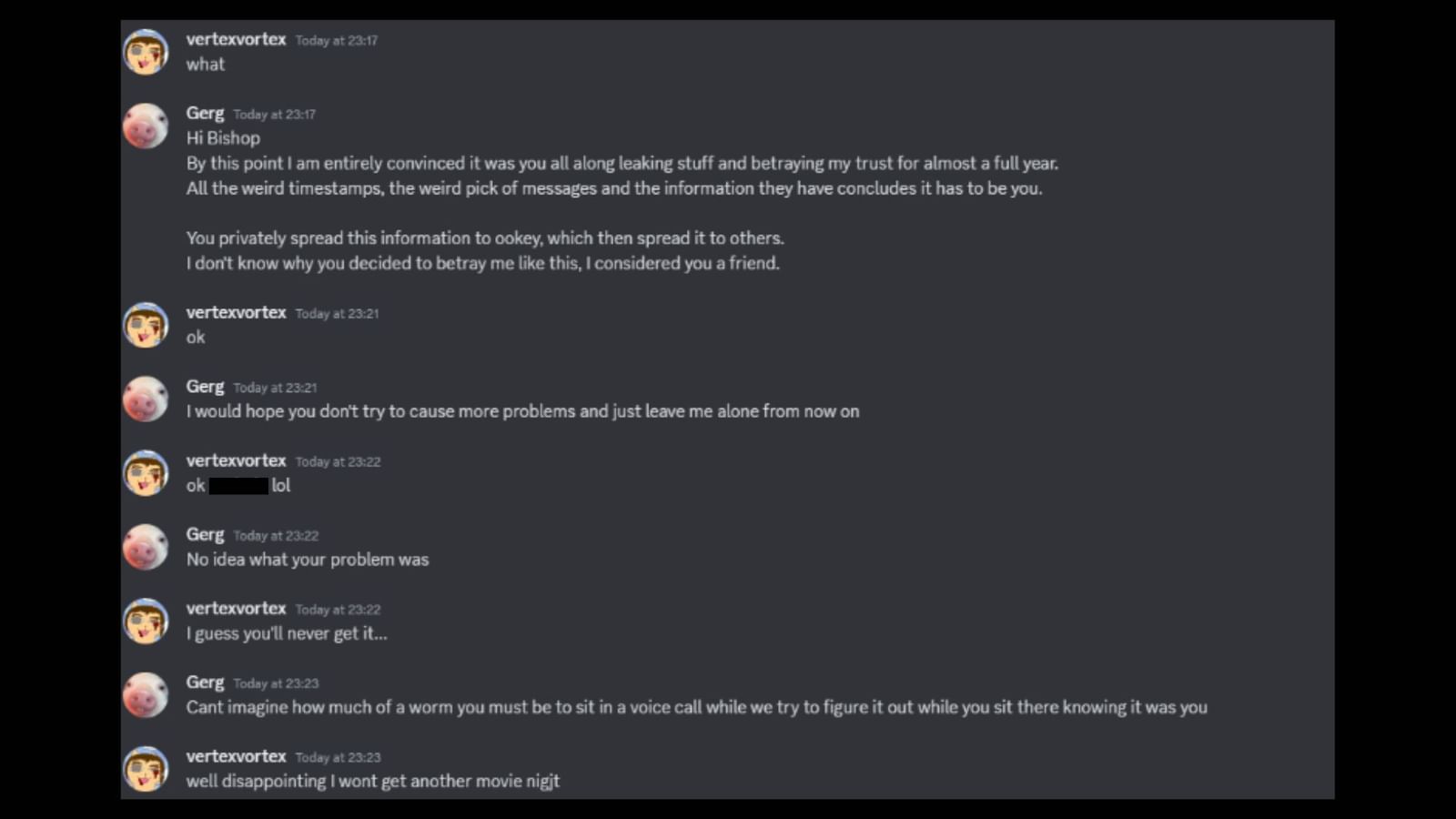Click the Gerg username at timestamp 23:22

[205, 534]
